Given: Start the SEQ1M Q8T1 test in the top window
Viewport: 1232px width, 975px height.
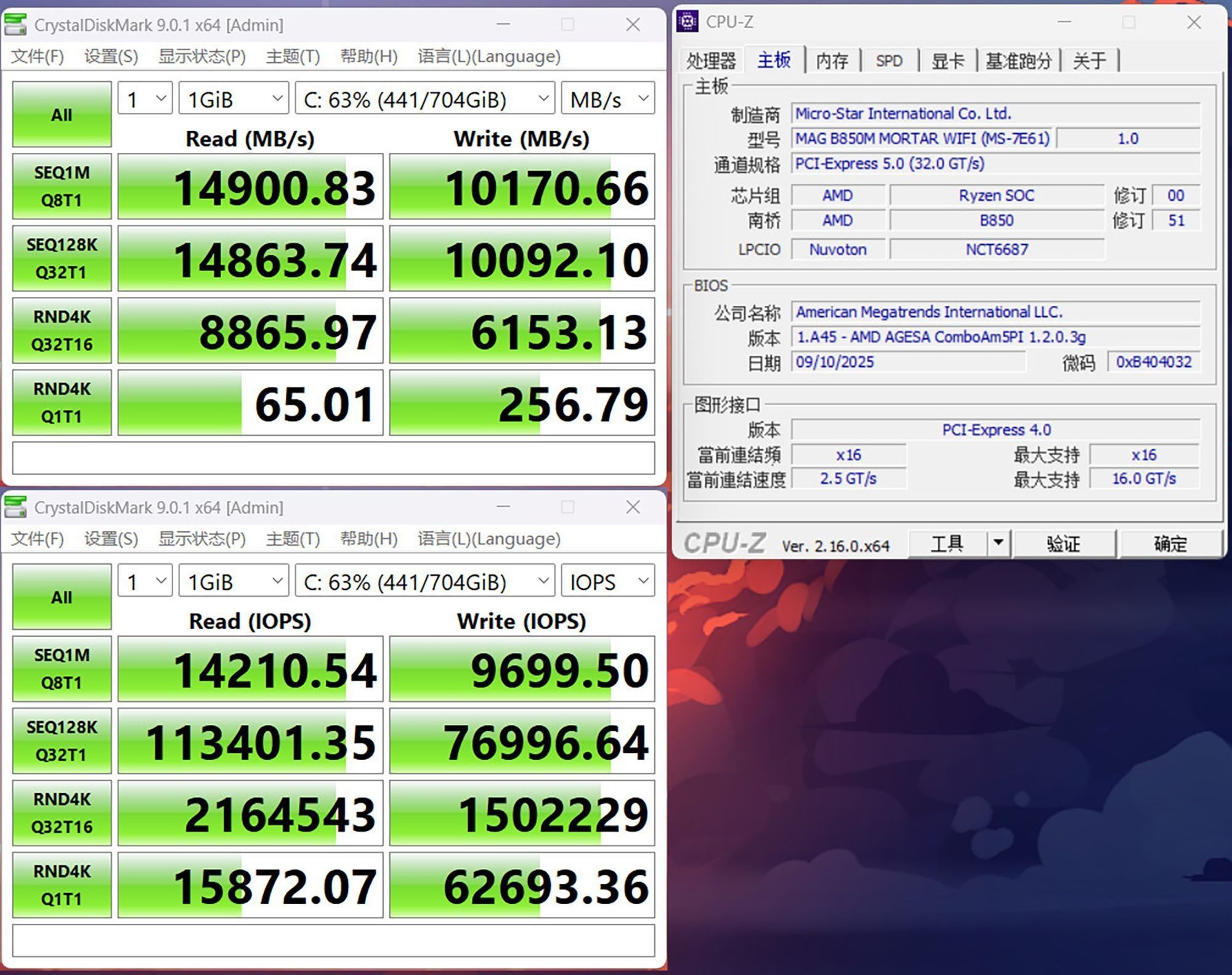Looking at the screenshot, I should (x=62, y=186).
